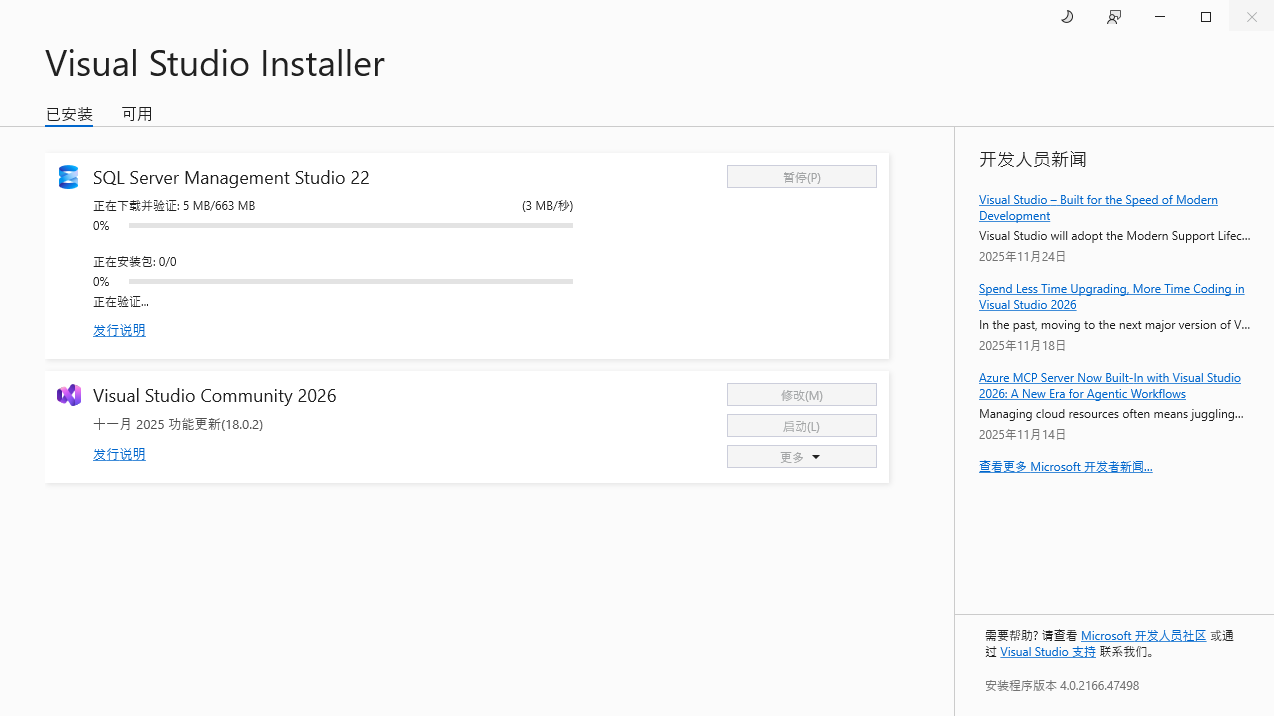This screenshot has width=1274, height=716.
Task: Click the Visual Studio Community logo icon
Action: tap(68, 395)
